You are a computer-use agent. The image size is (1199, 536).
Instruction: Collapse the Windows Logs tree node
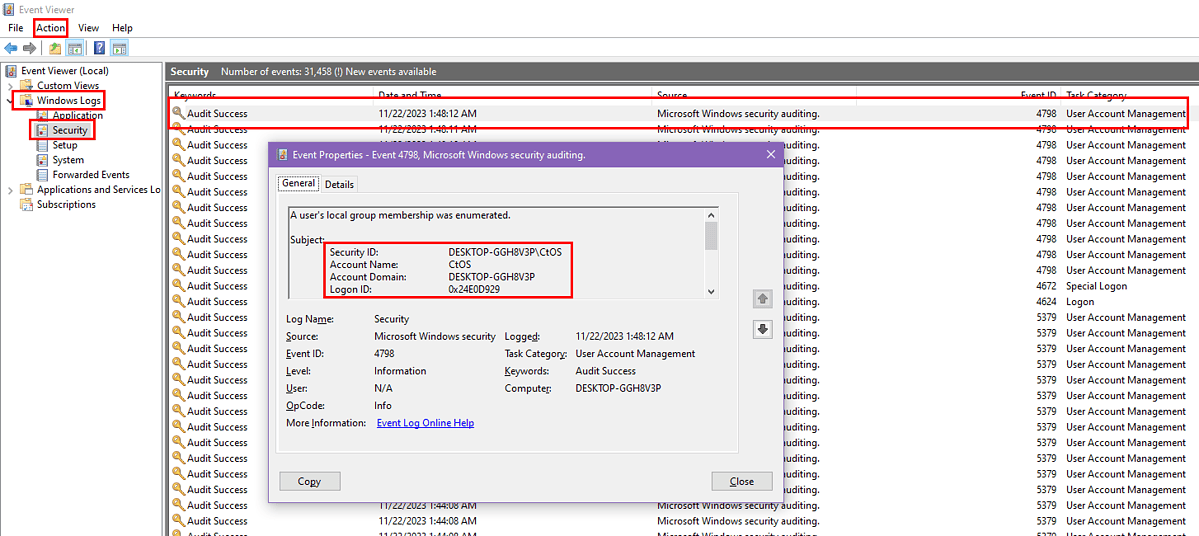(x=10, y=101)
